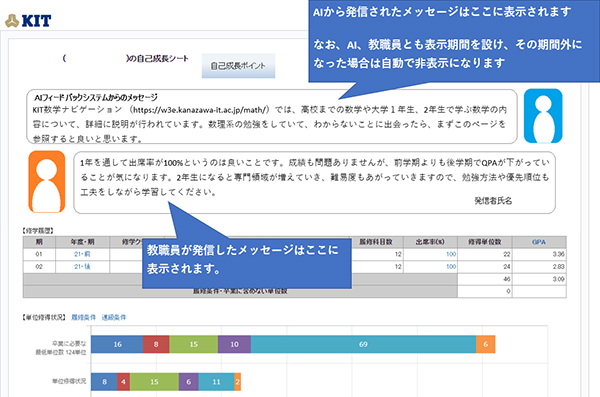Click the teal 69 bar segment
Screen dimensions: 600x397
[x=363, y=344]
